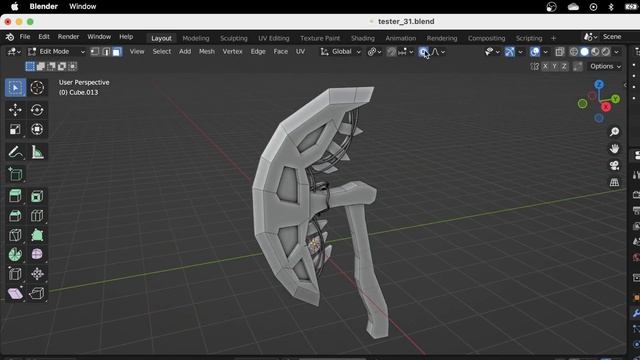The width and height of the screenshot is (640, 360).
Task: Enable edge select mode
Action: [106, 52]
